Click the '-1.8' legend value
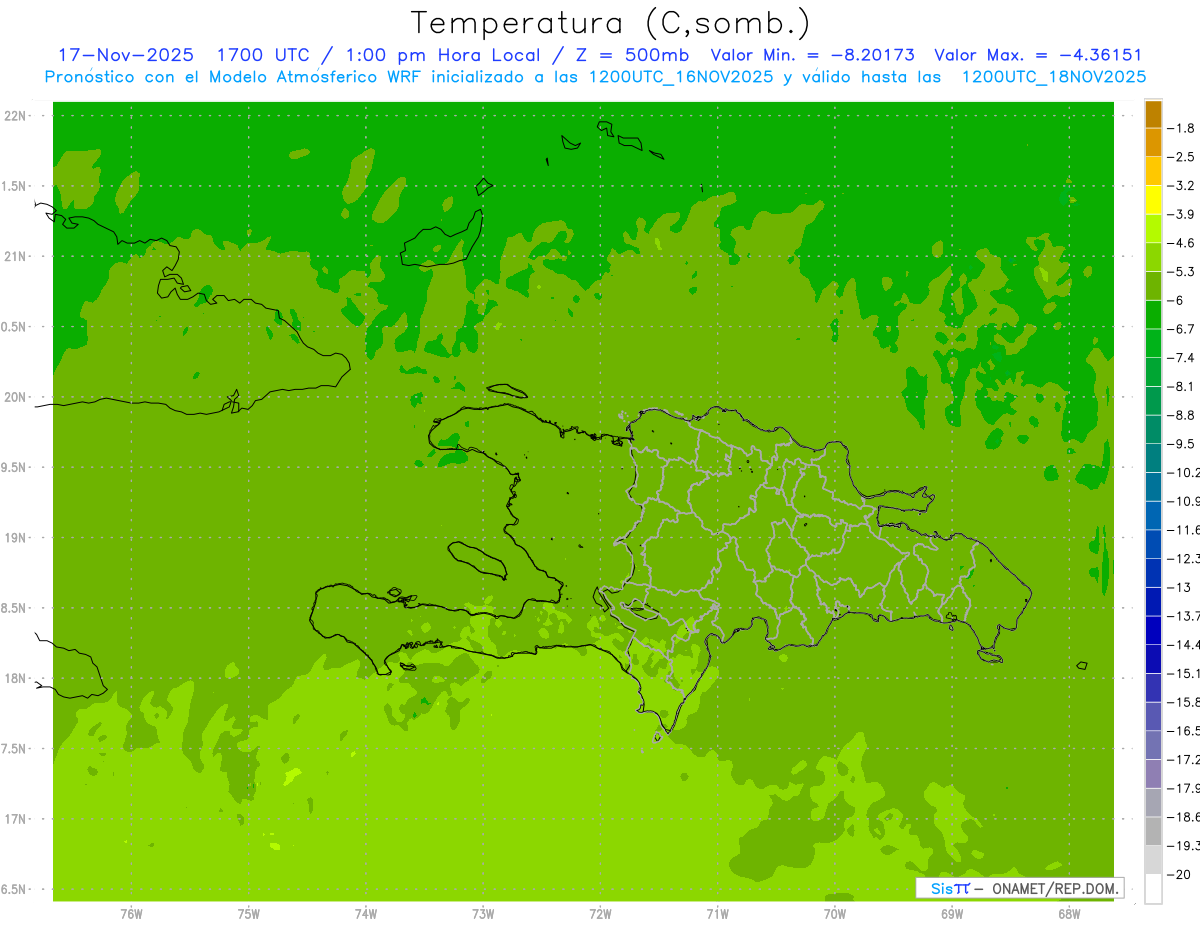The height and width of the screenshot is (927, 1200). coord(1182,128)
